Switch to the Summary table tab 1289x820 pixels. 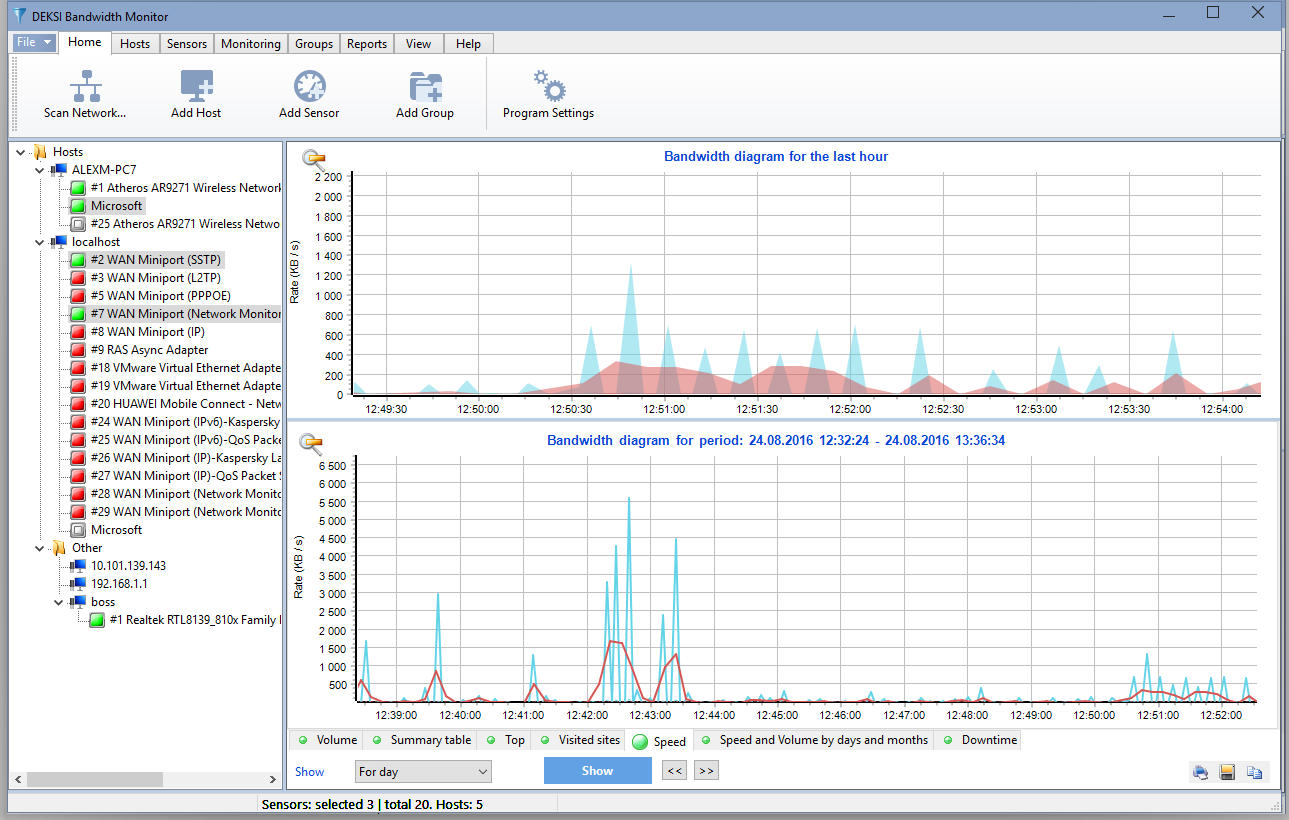pos(430,740)
